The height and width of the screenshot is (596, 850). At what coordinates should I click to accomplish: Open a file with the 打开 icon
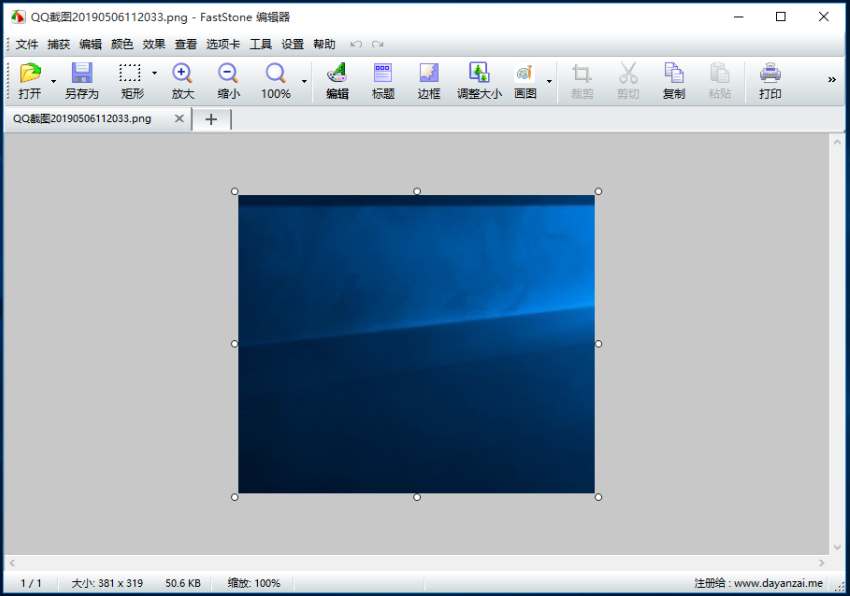(x=28, y=80)
